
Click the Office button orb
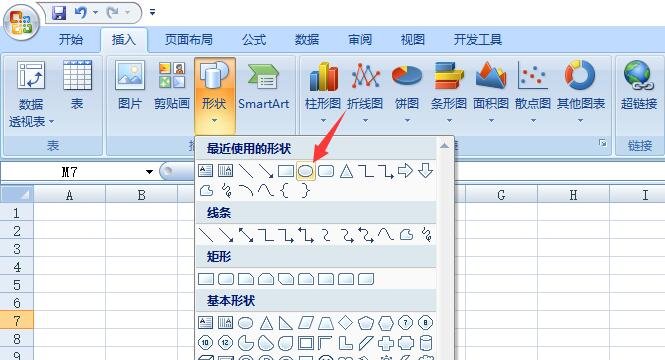coord(21,22)
